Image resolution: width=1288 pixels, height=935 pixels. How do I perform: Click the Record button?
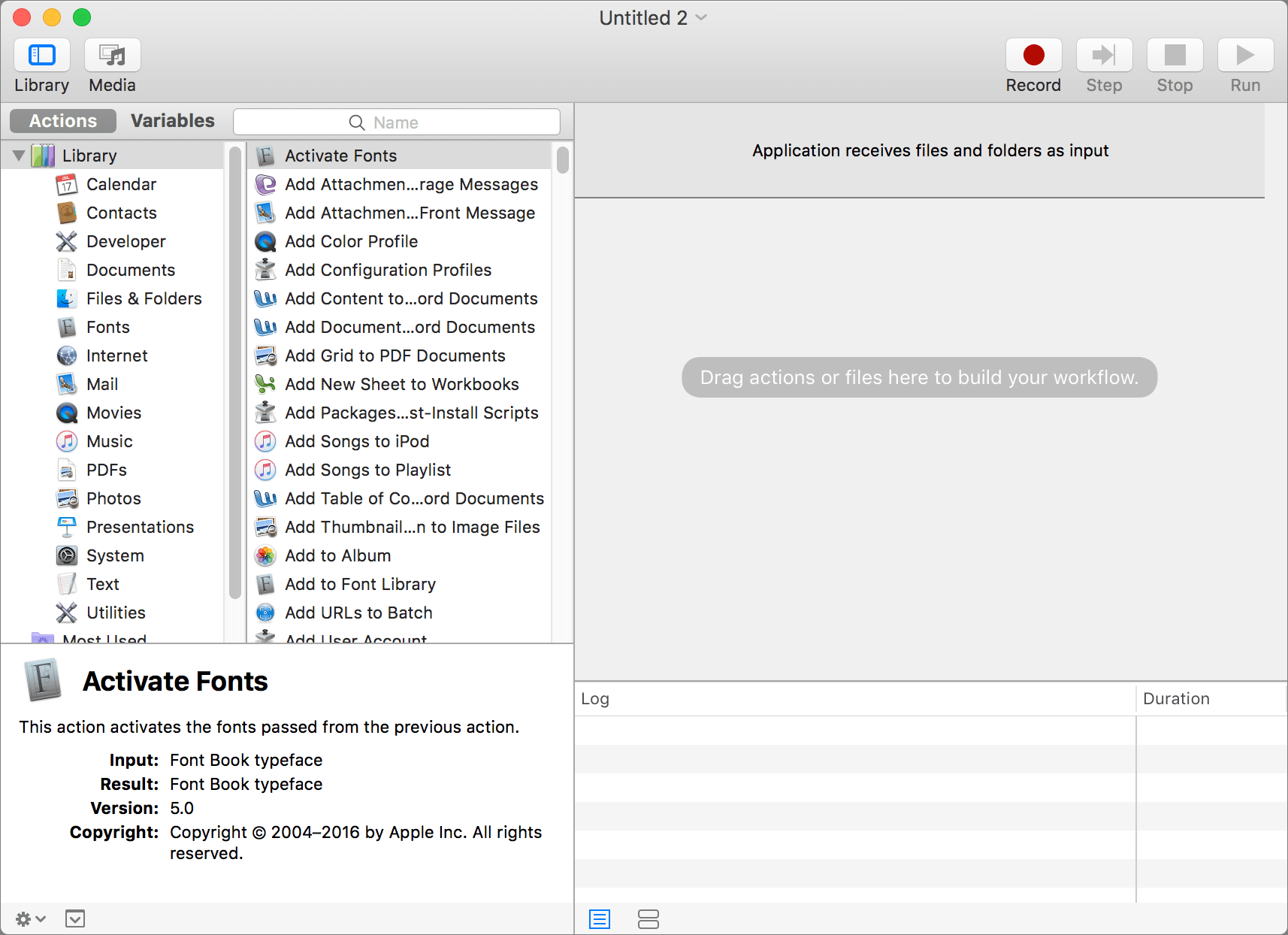tap(1033, 55)
